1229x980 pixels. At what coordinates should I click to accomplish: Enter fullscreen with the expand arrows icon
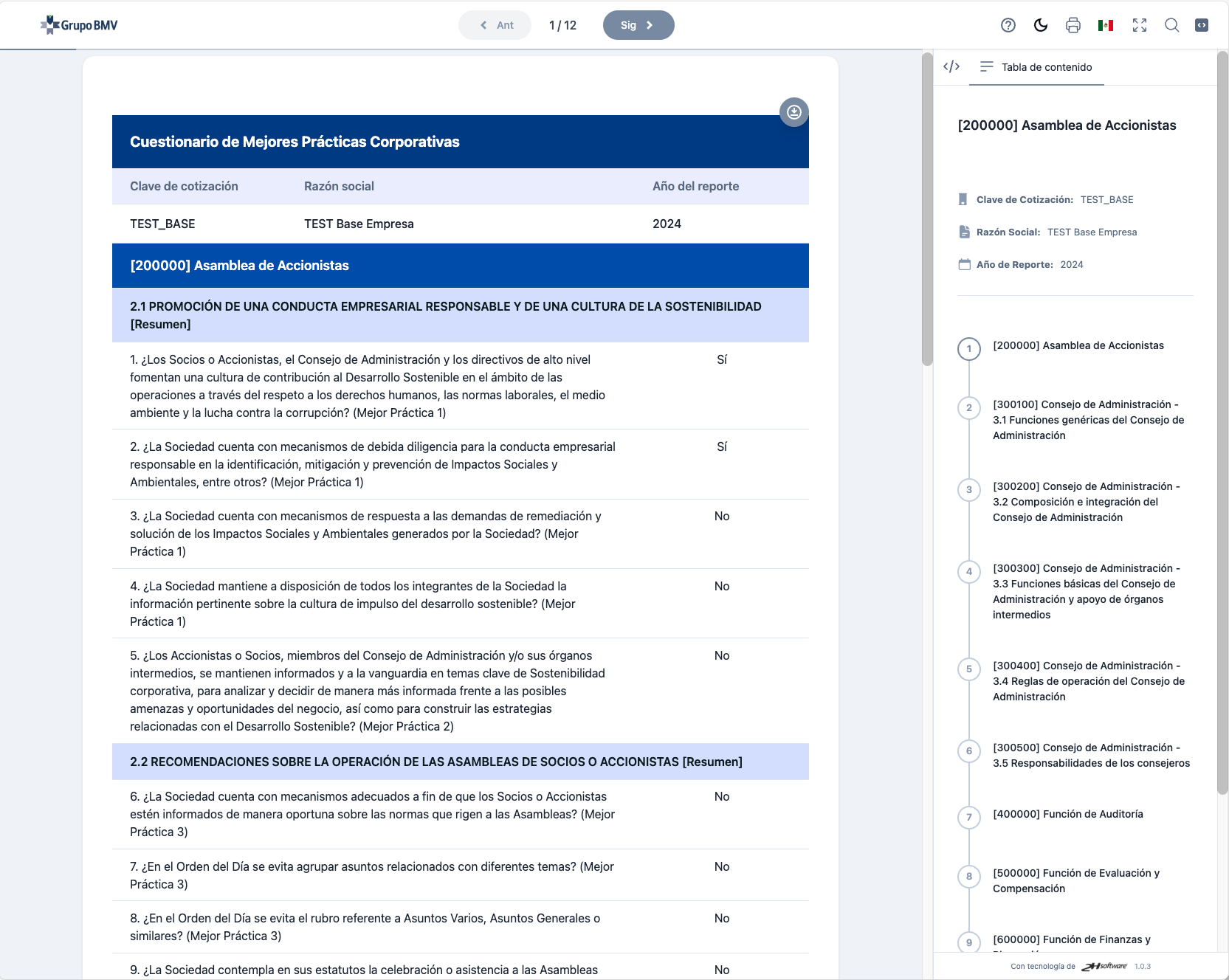1139,24
